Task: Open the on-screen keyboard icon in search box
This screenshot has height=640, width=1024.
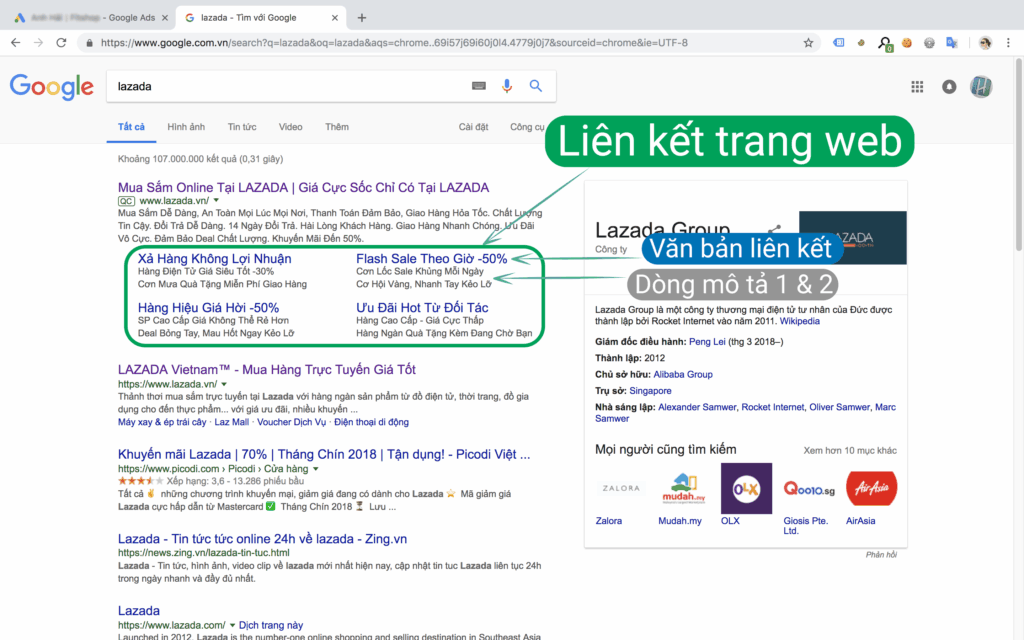Action: click(x=479, y=86)
